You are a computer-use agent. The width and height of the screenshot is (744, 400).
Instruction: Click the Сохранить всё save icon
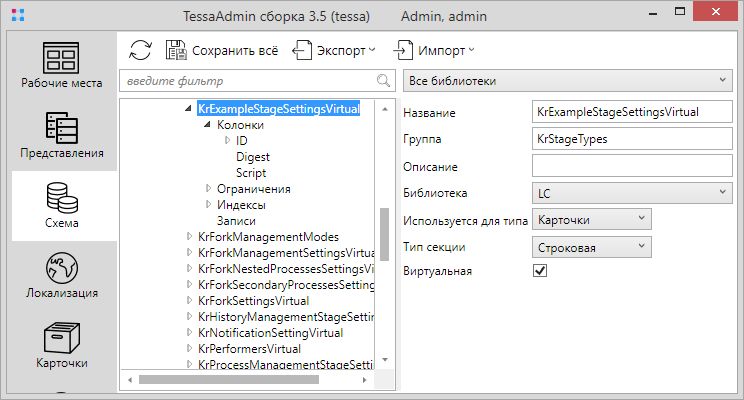(x=176, y=49)
